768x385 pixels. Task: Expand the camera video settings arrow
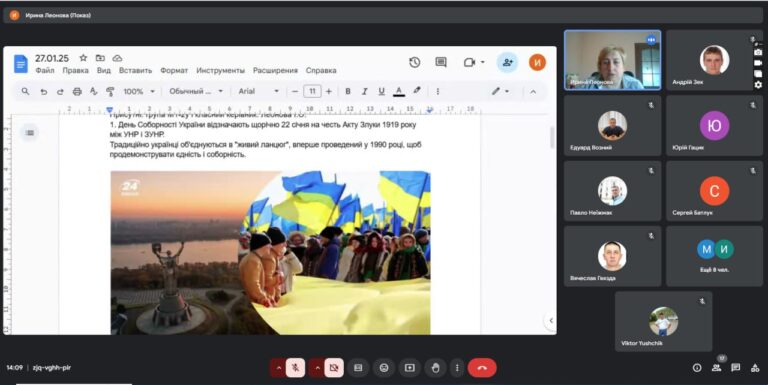point(317,368)
